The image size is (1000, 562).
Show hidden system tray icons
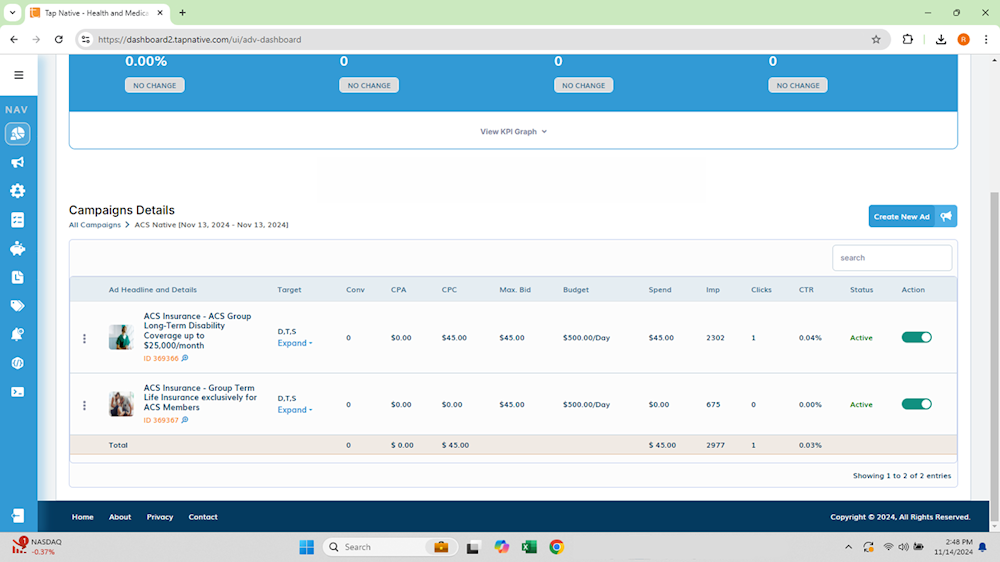click(848, 547)
